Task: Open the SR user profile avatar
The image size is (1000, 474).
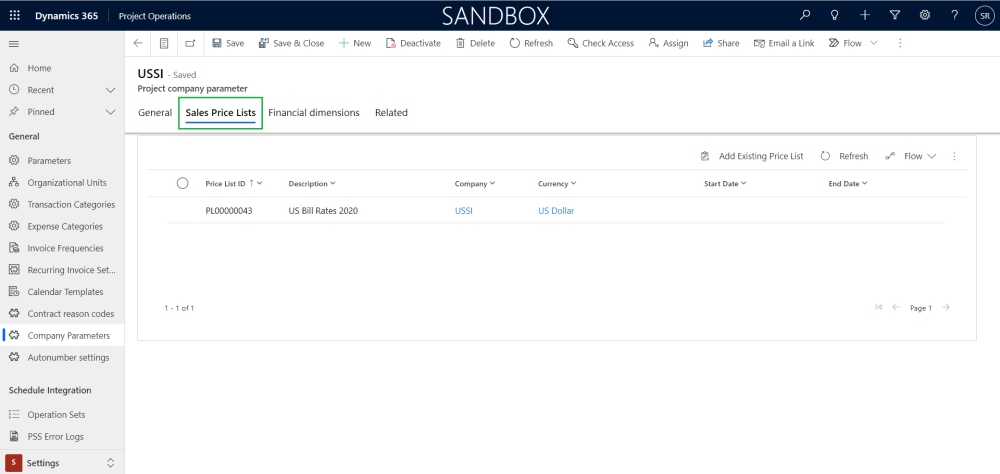Action: click(985, 16)
